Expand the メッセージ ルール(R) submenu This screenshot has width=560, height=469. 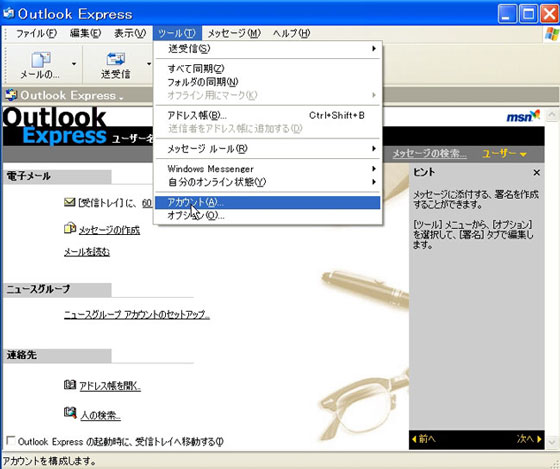268,149
